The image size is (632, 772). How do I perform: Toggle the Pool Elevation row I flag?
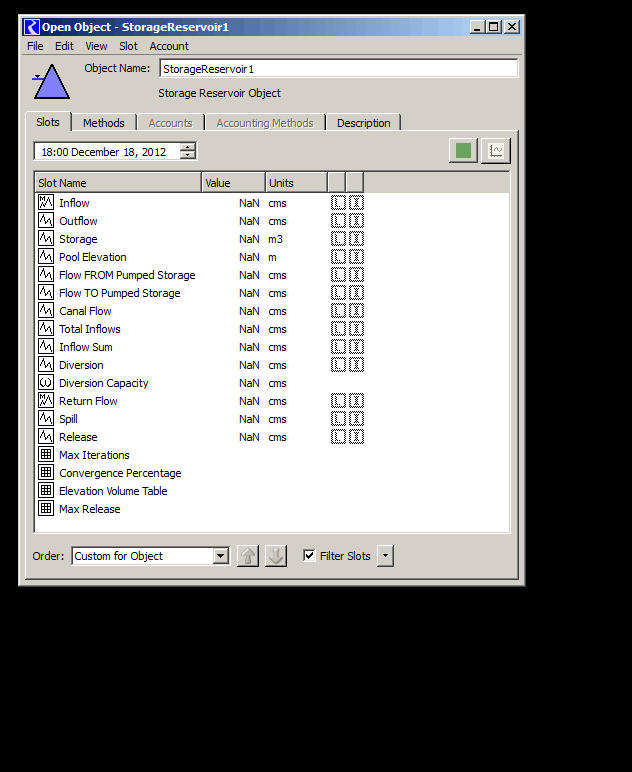click(x=356, y=257)
